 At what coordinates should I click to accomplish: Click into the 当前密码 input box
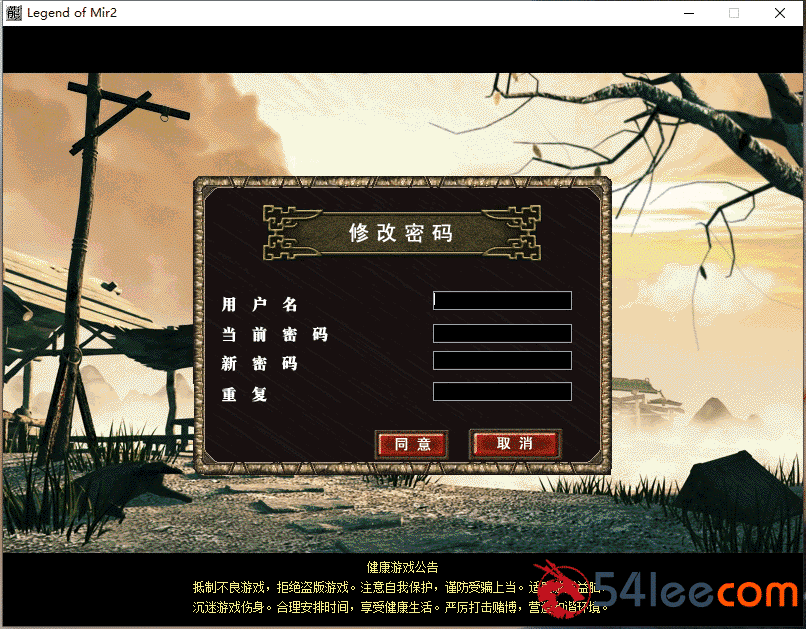point(502,333)
